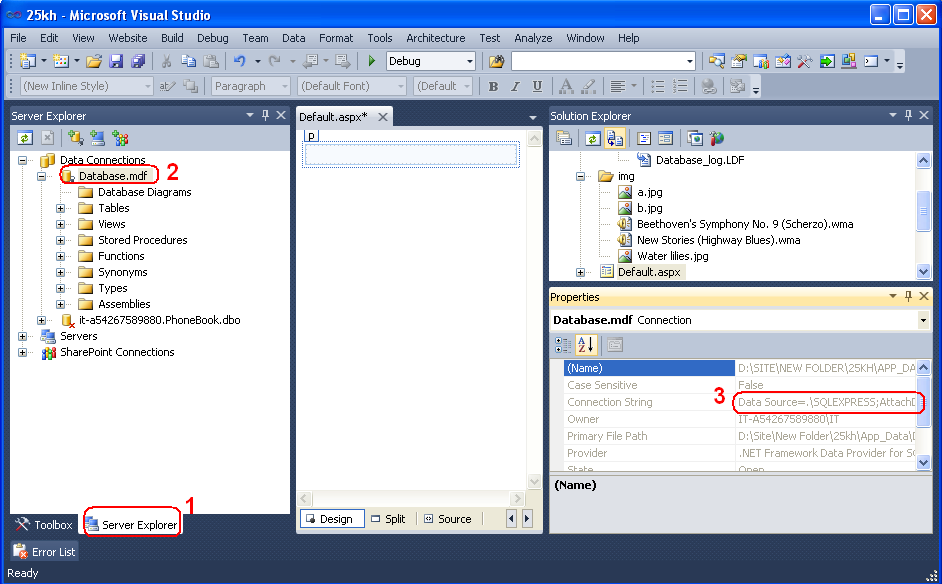
Task: Open the Build menu
Action: coord(172,38)
